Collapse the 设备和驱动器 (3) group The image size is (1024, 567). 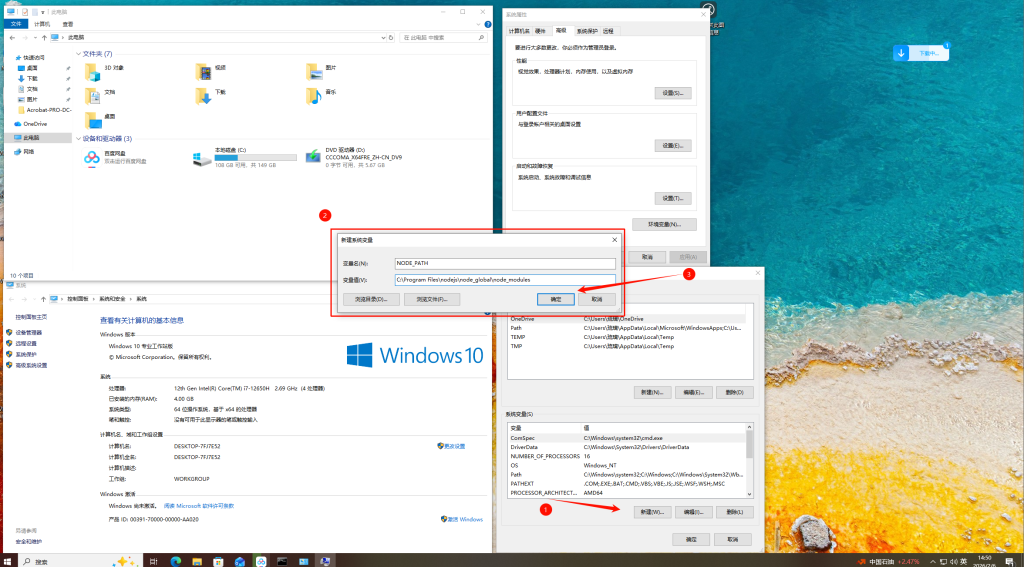[78, 138]
